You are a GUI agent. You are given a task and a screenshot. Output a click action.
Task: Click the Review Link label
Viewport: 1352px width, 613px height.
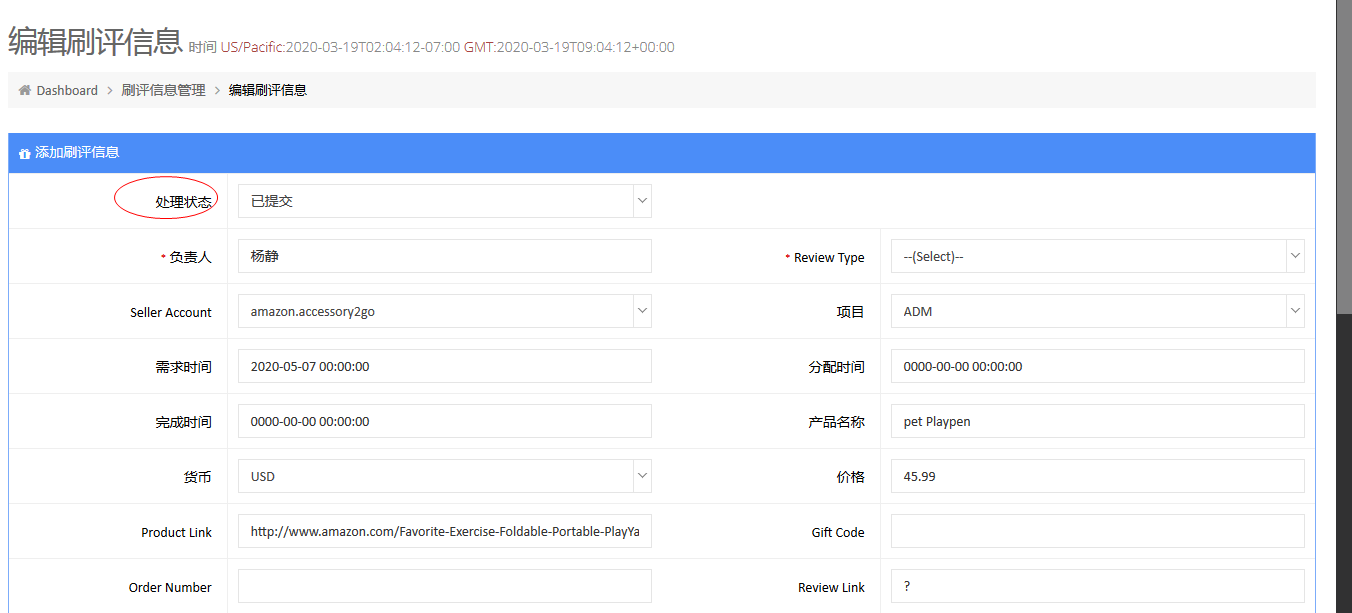coord(831,587)
